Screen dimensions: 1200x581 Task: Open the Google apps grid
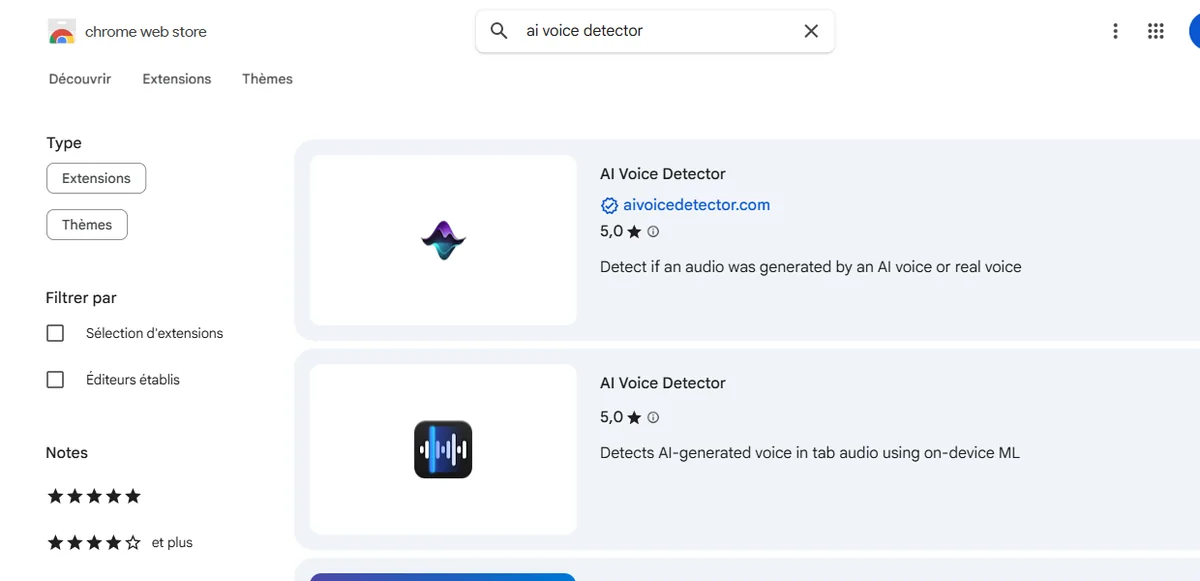(1156, 31)
